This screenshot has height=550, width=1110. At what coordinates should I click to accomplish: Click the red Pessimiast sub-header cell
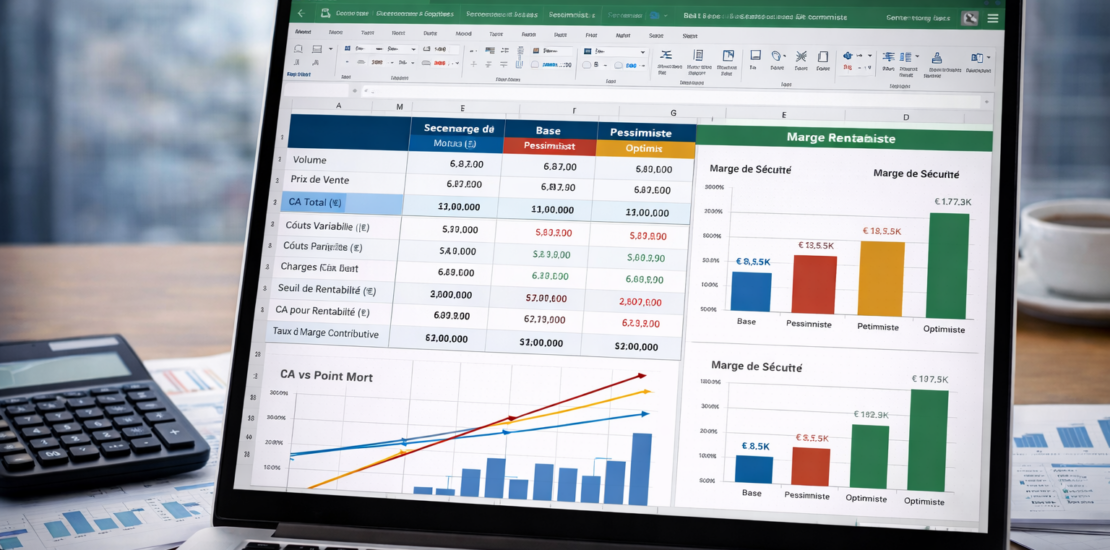(549, 147)
